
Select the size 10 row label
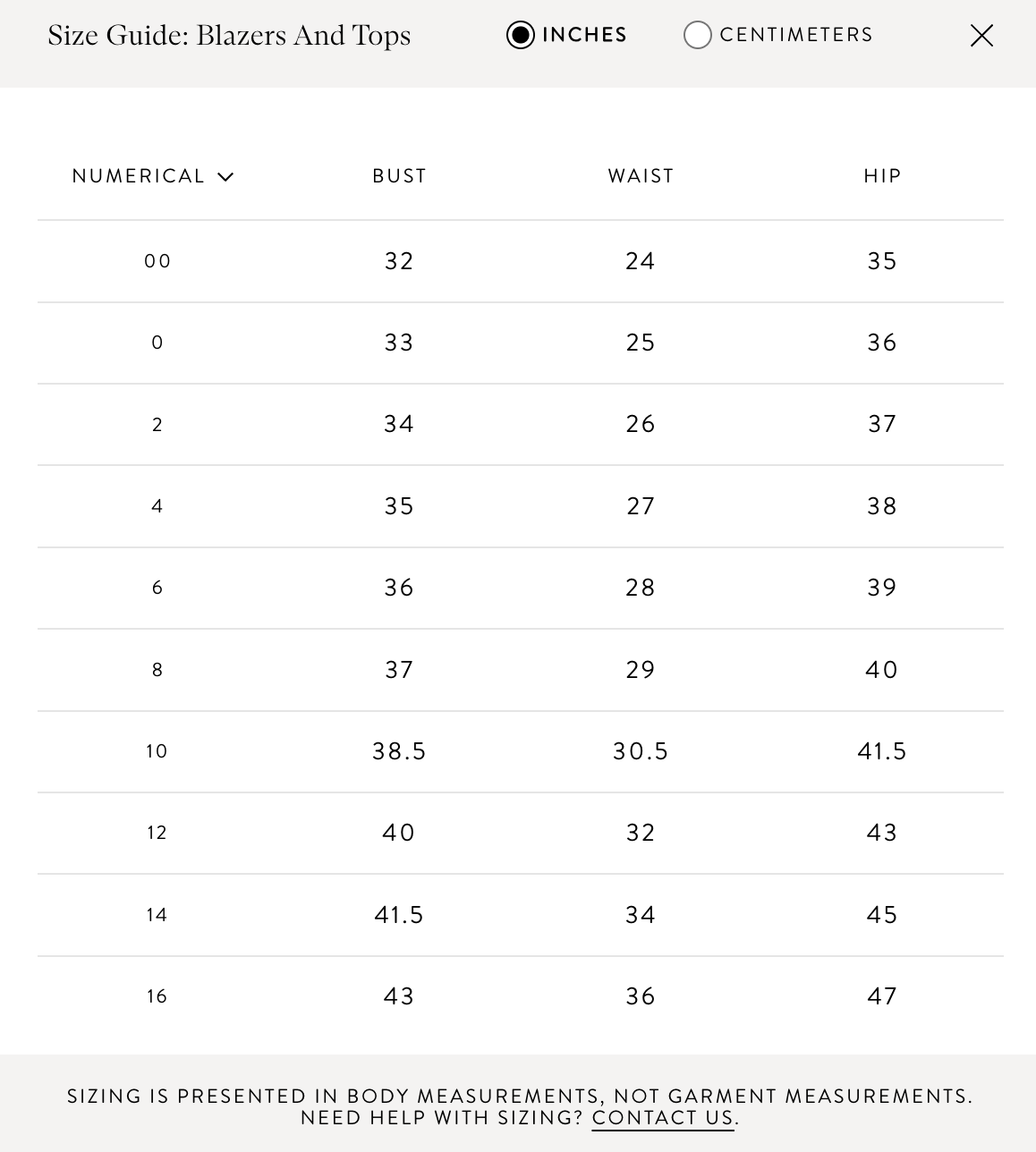(157, 751)
